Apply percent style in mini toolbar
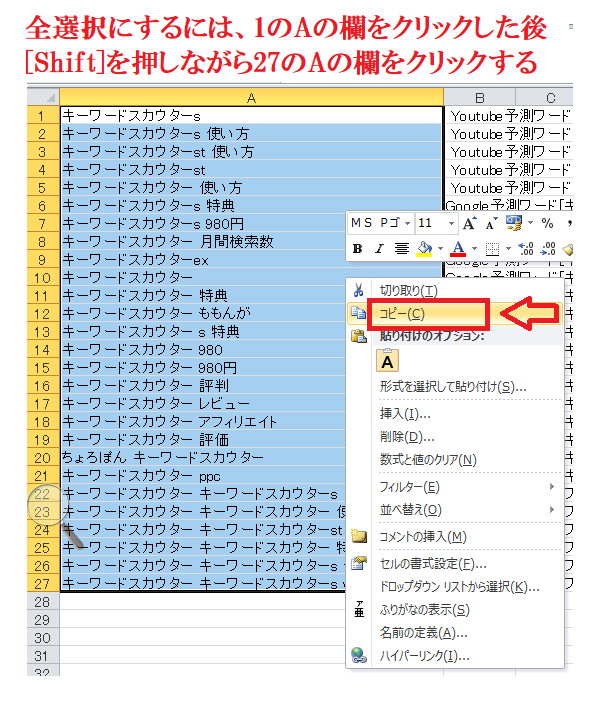Screen dimensions: 613x718 tap(548, 223)
